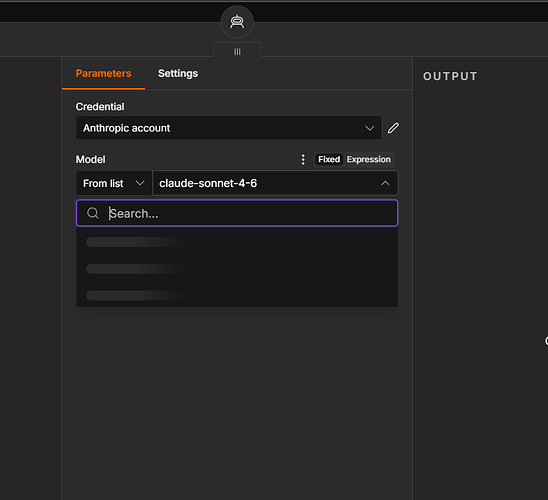Viewport: 548px width, 500px height.
Task: Click the Credential label
Action: point(100,107)
